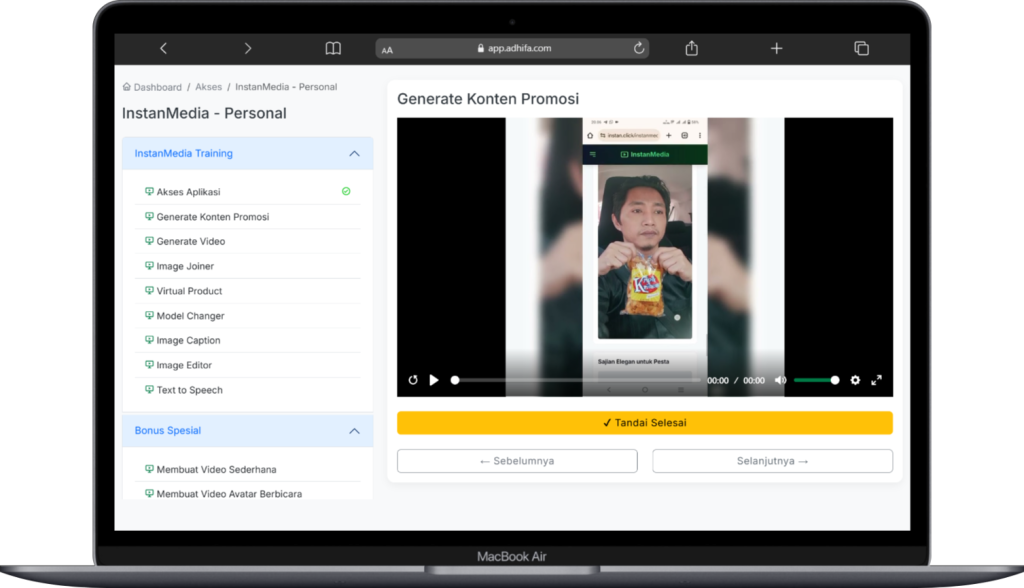Go to Selanjutnya lesson
The width and height of the screenshot is (1024, 588).
click(x=772, y=461)
